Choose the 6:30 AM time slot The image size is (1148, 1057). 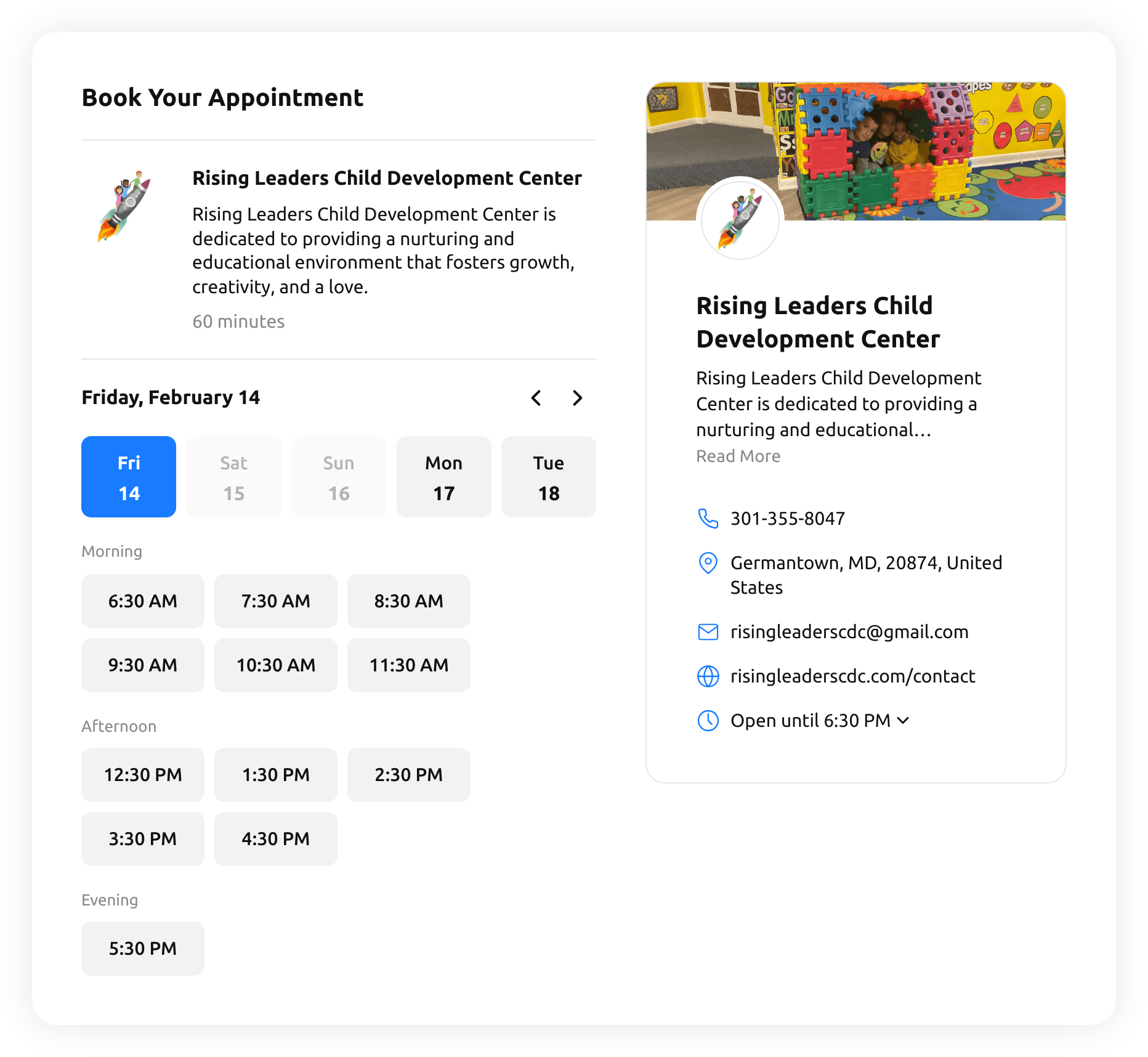tap(143, 601)
